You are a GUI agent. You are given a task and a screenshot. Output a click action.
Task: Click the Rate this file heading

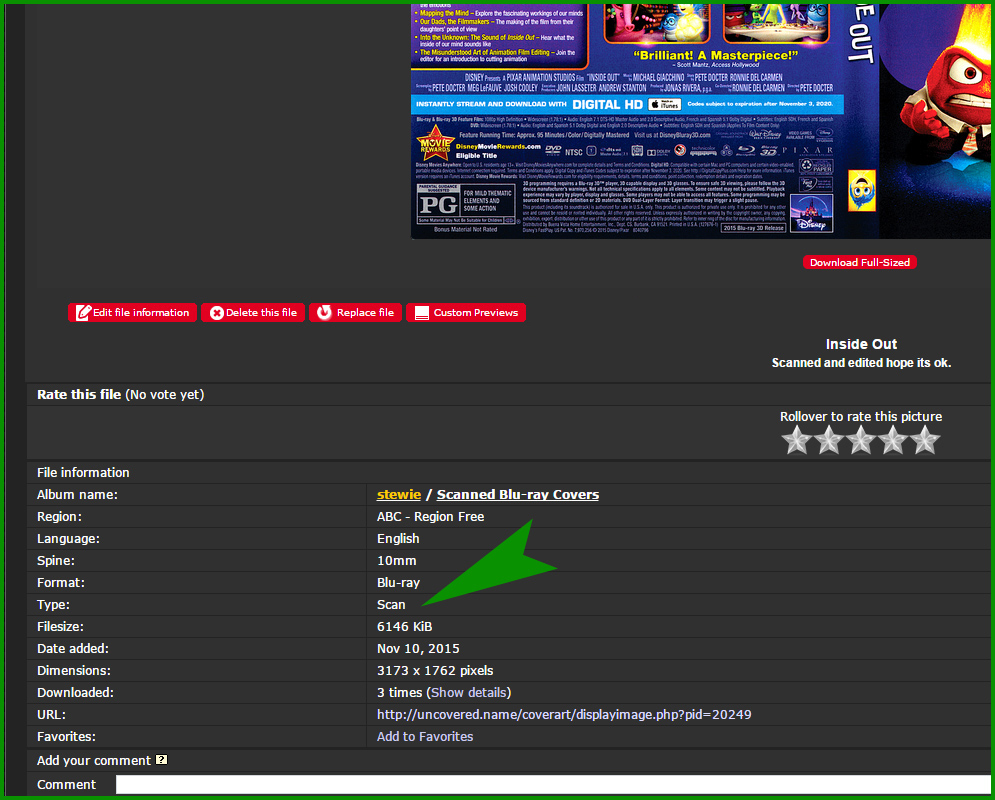[x=79, y=395]
